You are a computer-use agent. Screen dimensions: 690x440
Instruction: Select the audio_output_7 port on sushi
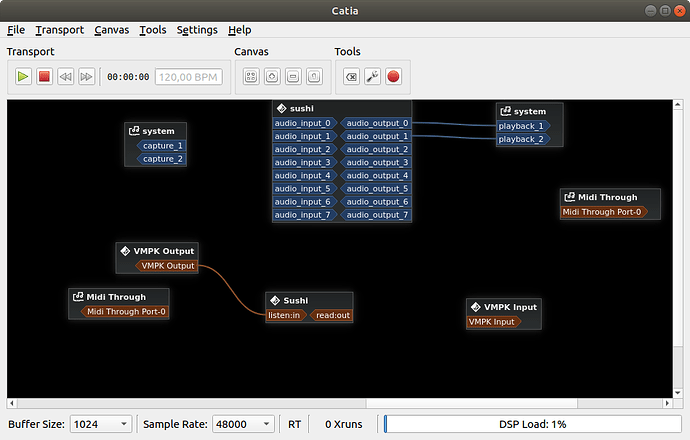pos(376,215)
